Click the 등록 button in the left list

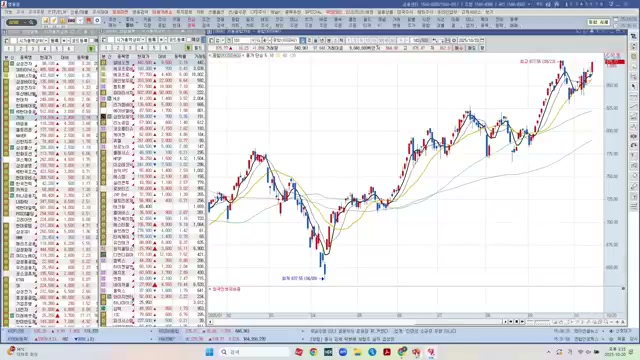pyautogui.click(x=54, y=40)
